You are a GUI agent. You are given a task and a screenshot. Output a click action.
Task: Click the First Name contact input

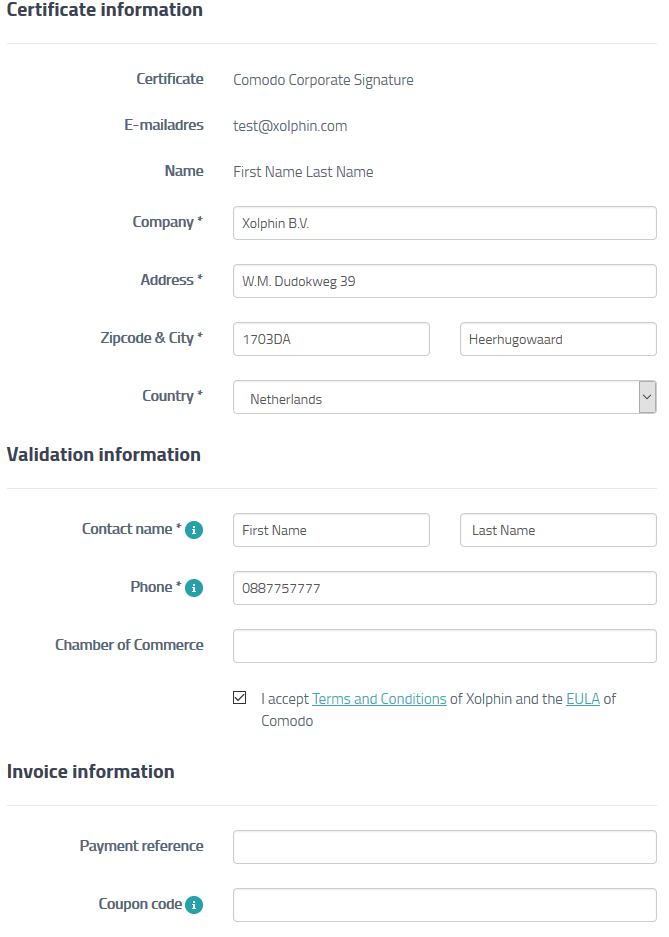pos(331,530)
